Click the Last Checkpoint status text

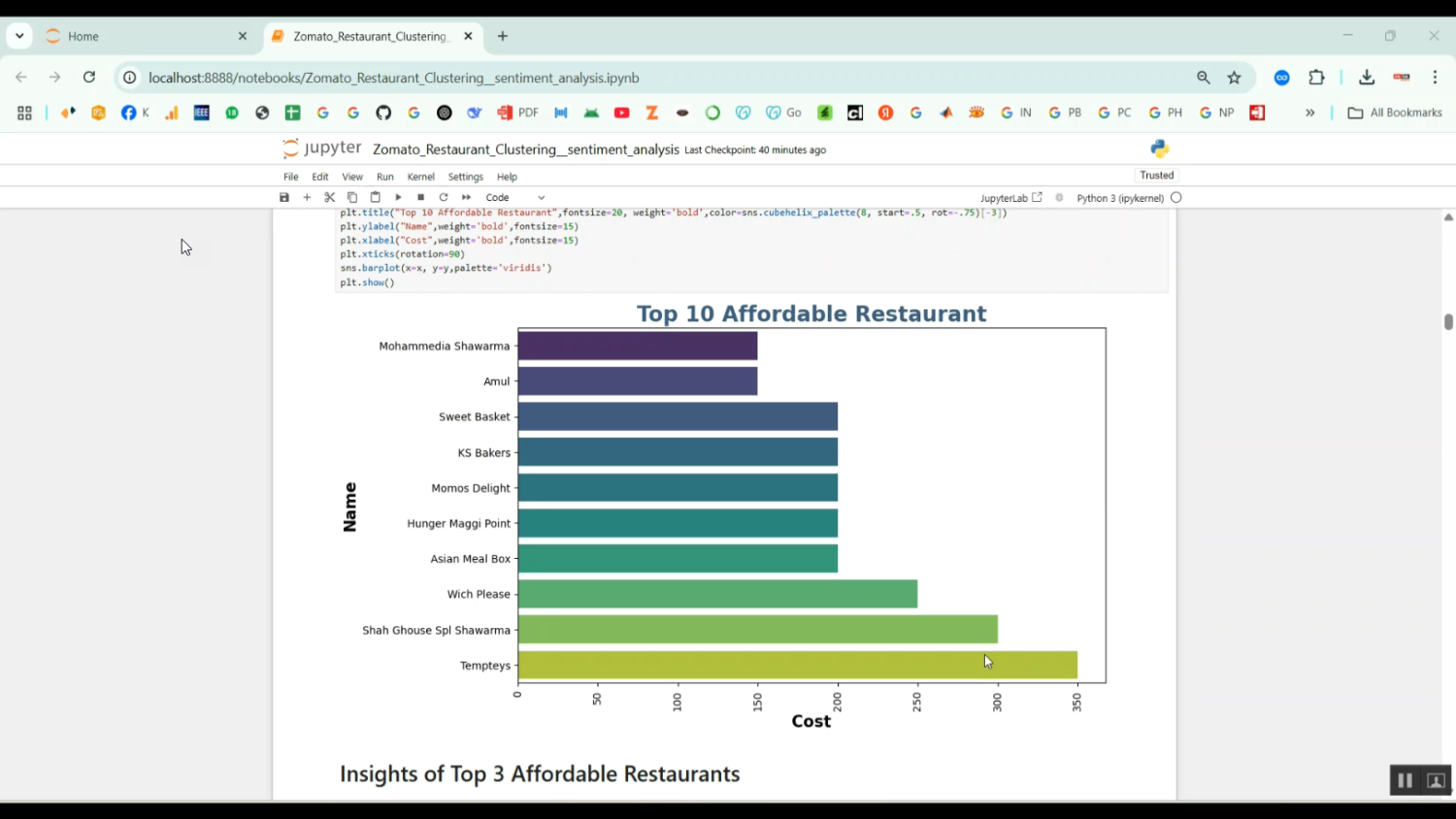[x=755, y=150]
